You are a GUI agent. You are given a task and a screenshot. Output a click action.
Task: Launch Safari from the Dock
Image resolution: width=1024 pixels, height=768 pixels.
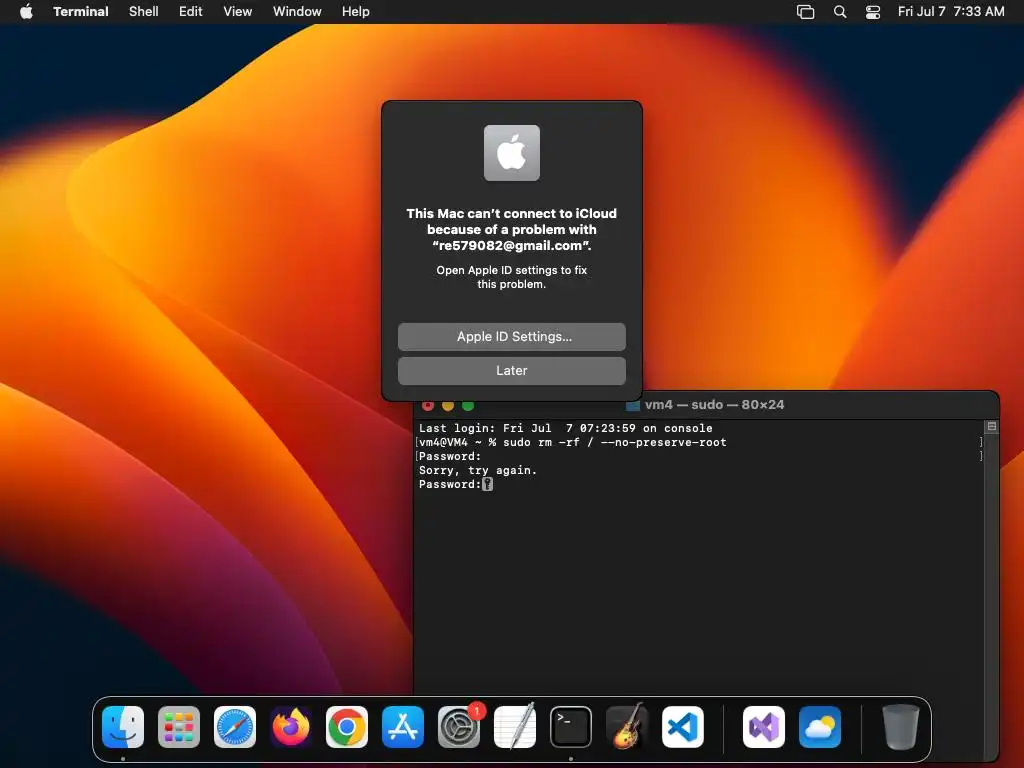(235, 727)
